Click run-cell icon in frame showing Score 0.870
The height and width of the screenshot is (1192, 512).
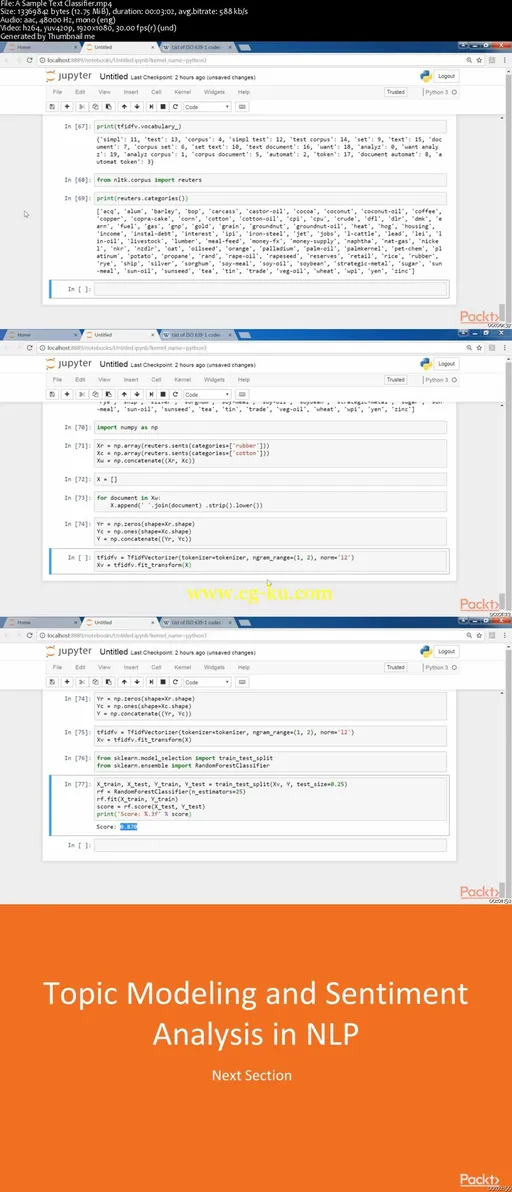pyautogui.click(x=151, y=682)
